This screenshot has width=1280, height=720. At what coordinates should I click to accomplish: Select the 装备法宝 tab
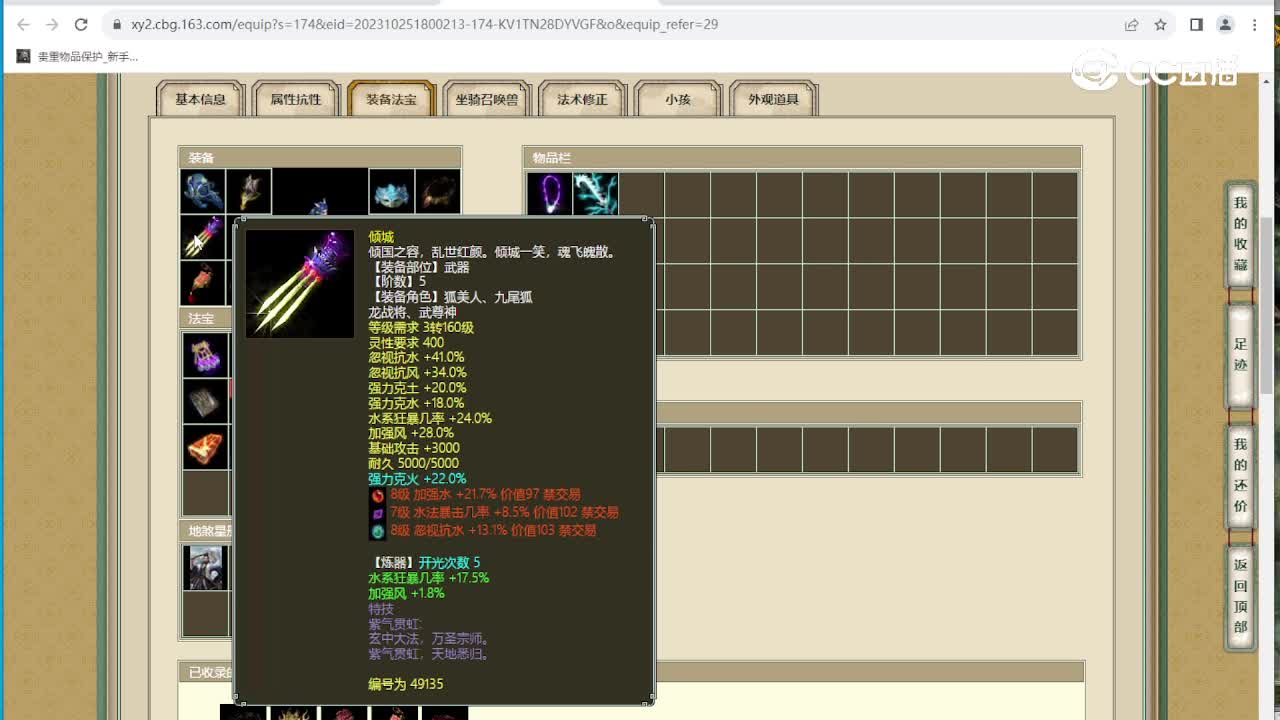click(x=391, y=99)
